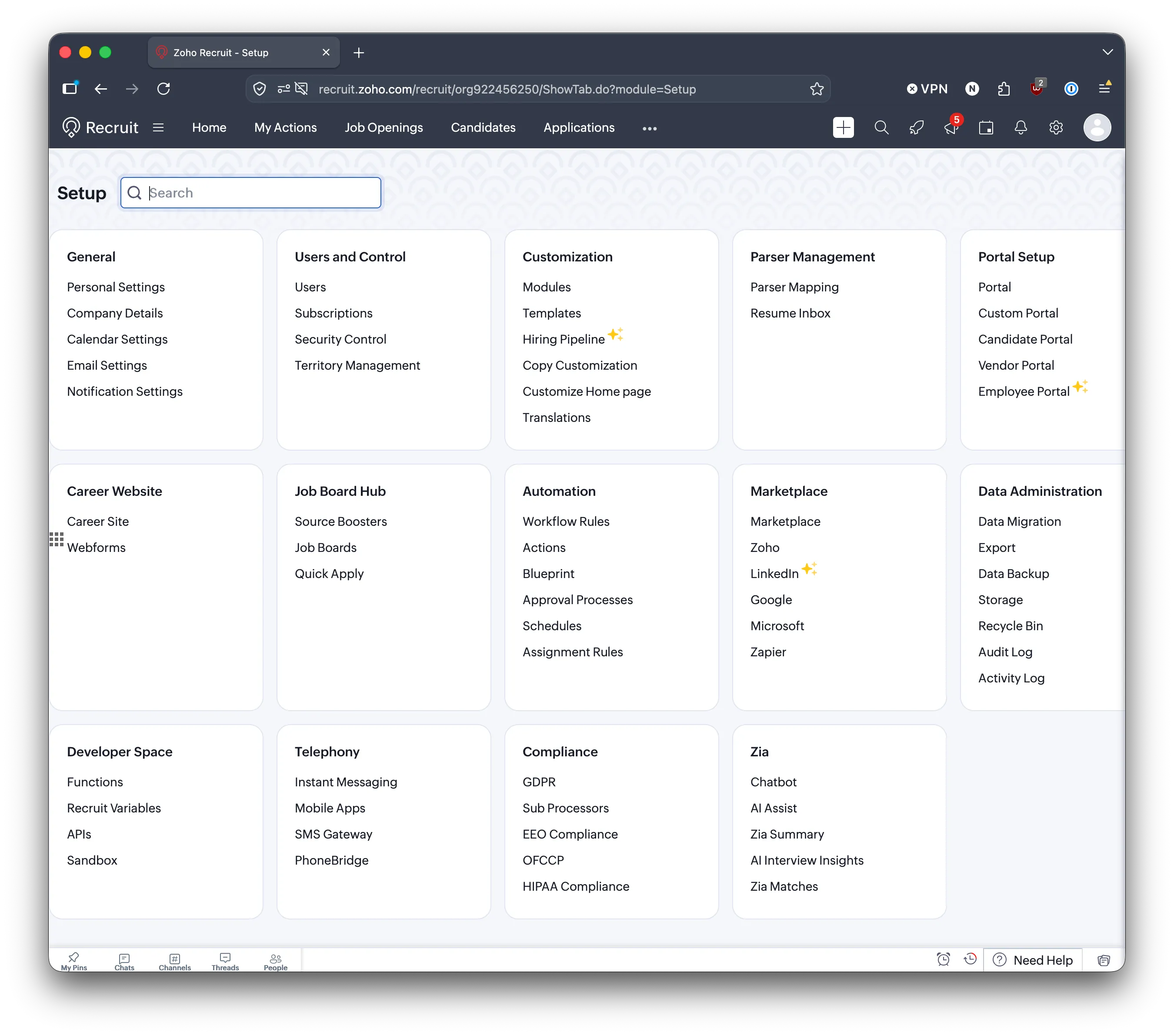Open Chats in bottom bar
Screen dimensions: 1174x1036
tap(124, 961)
